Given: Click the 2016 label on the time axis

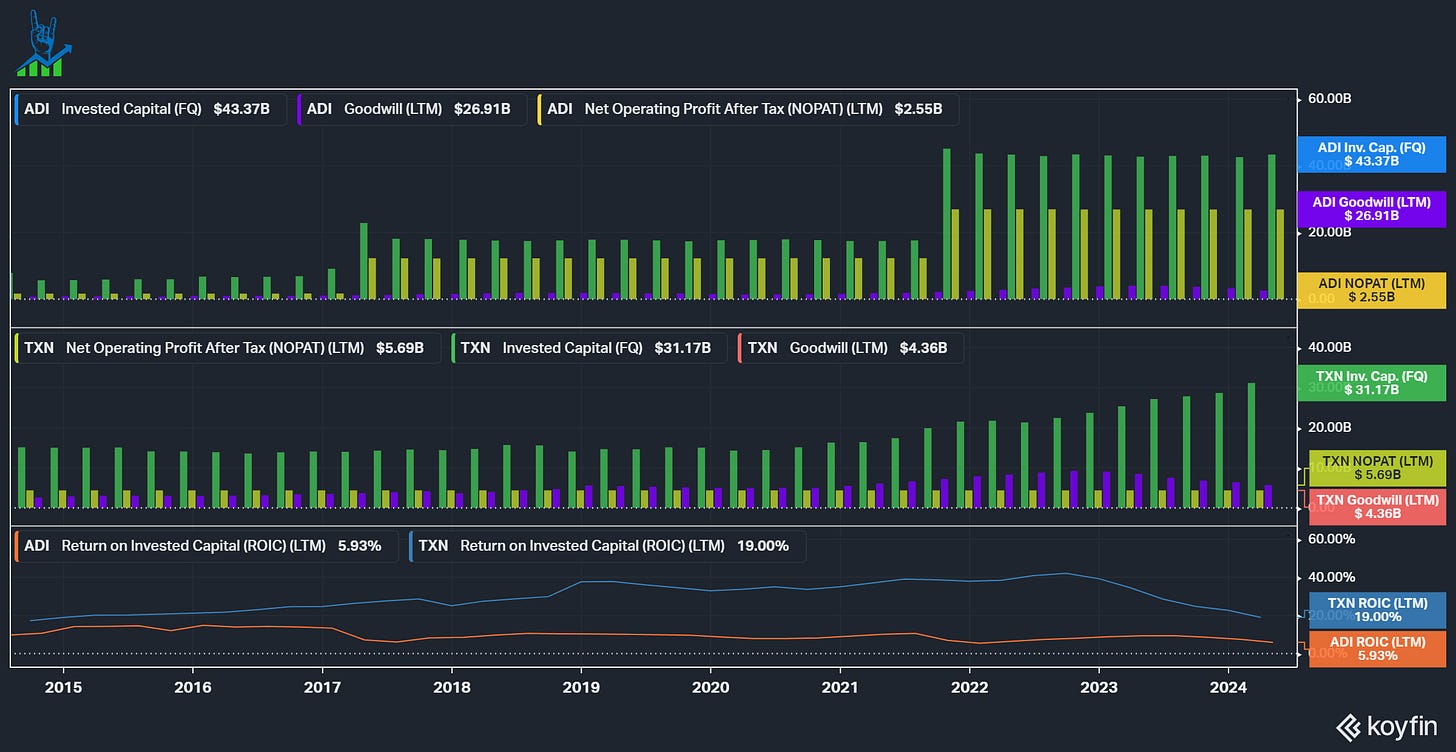Looking at the screenshot, I should click(192, 687).
